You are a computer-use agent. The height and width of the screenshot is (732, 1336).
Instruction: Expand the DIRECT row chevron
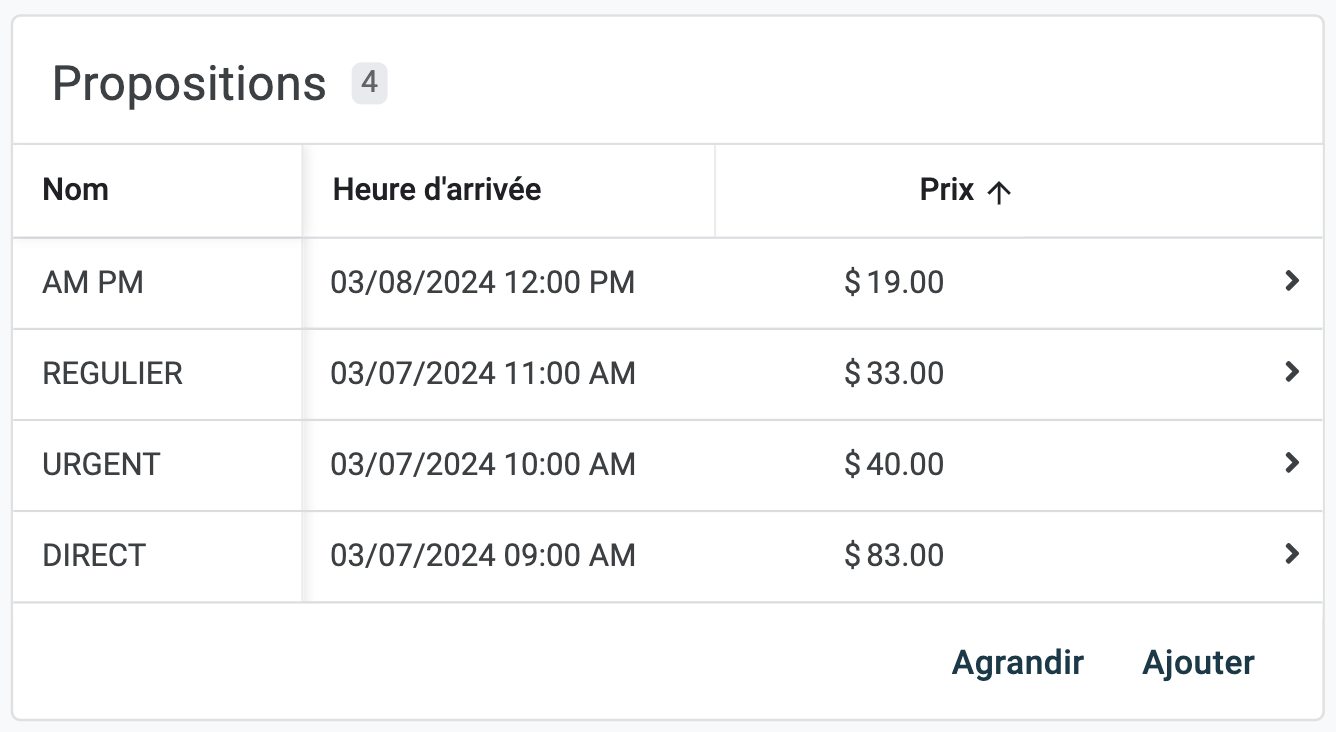click(x=1292, y=553)
